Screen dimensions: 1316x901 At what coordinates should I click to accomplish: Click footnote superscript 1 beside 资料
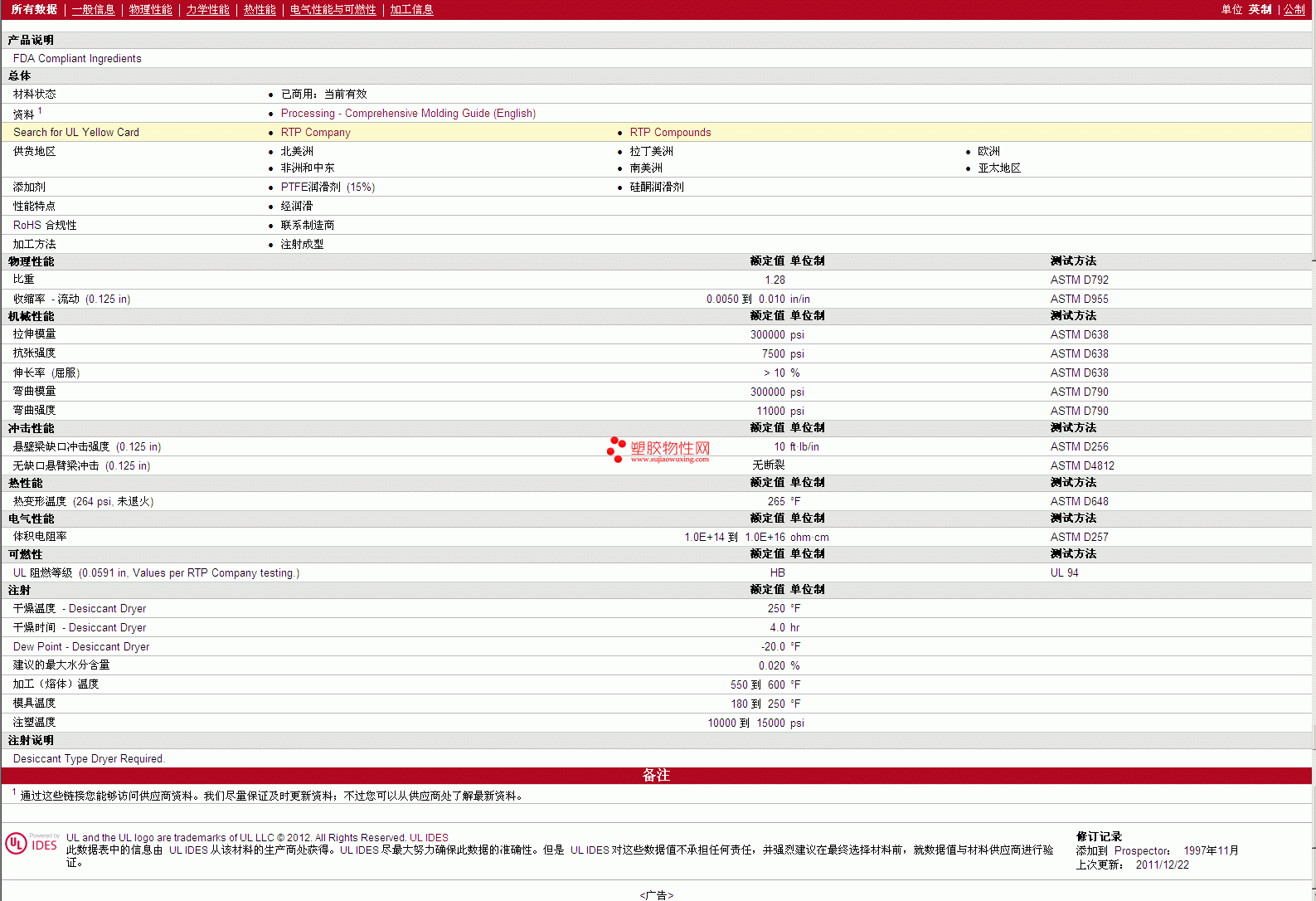pos(40,110)
